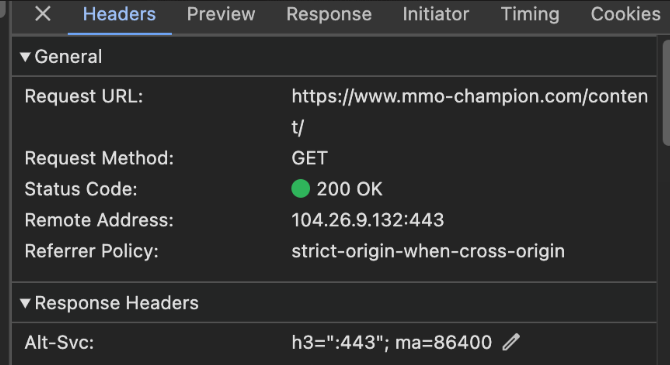
Task: Click the Response Headers heading label
Action: tap(117, 303)
